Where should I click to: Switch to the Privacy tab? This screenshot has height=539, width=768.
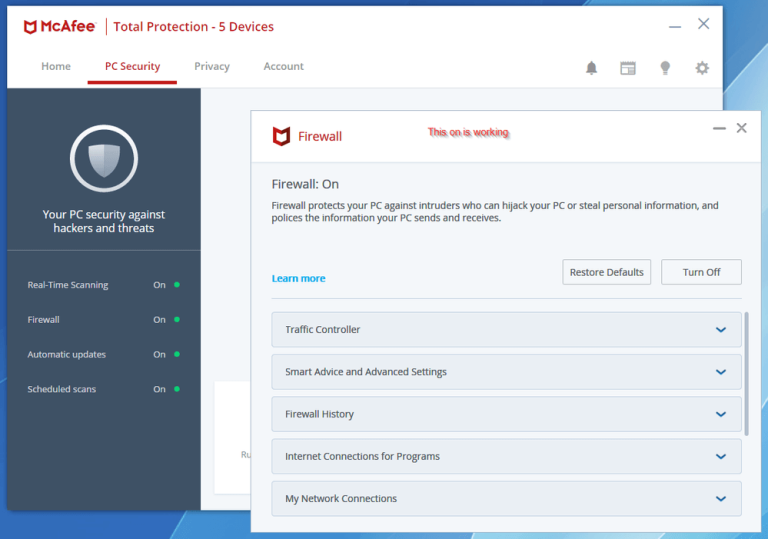212,67
